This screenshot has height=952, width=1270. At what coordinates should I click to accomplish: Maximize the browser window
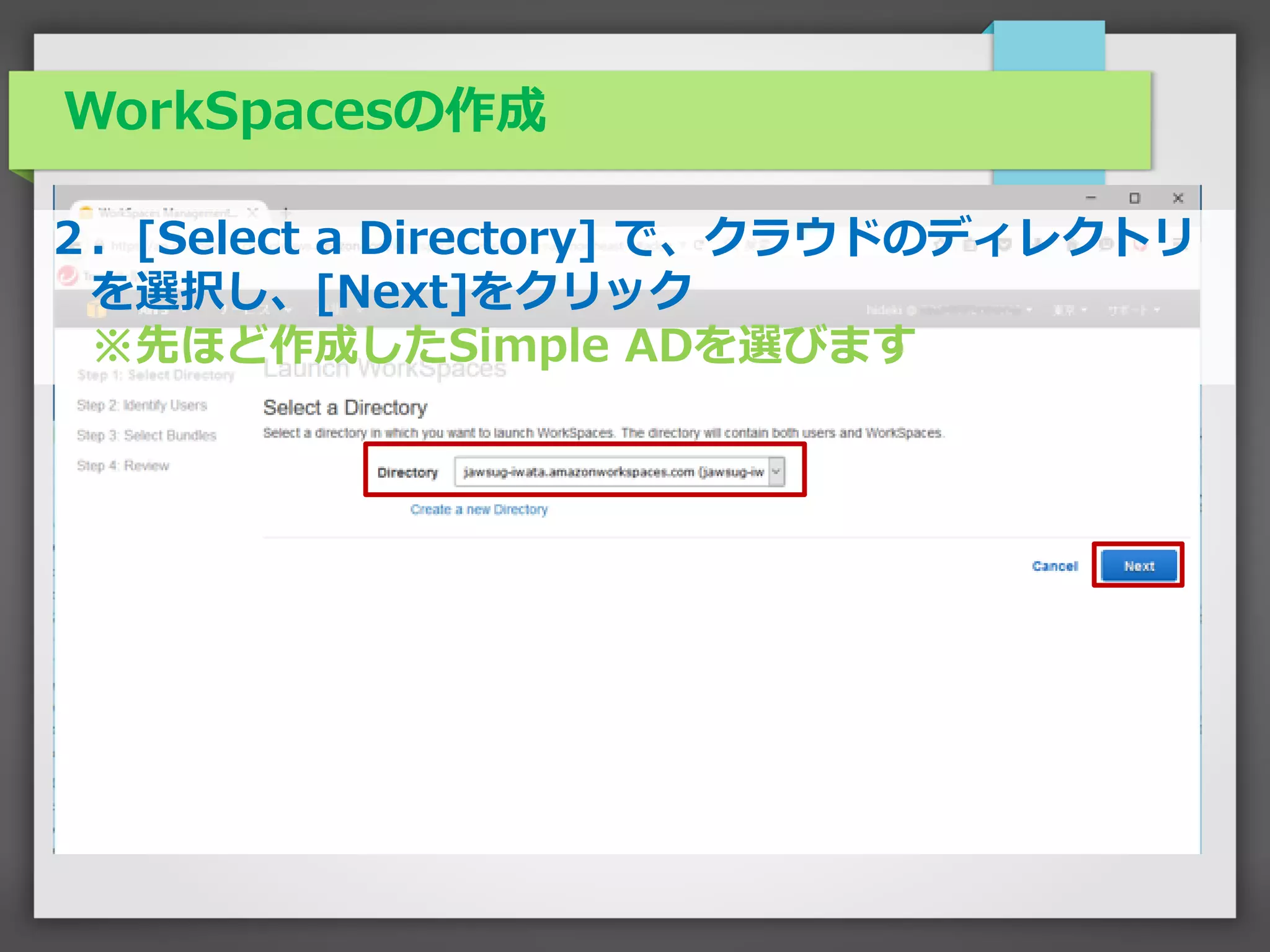tap(1134, 198)
